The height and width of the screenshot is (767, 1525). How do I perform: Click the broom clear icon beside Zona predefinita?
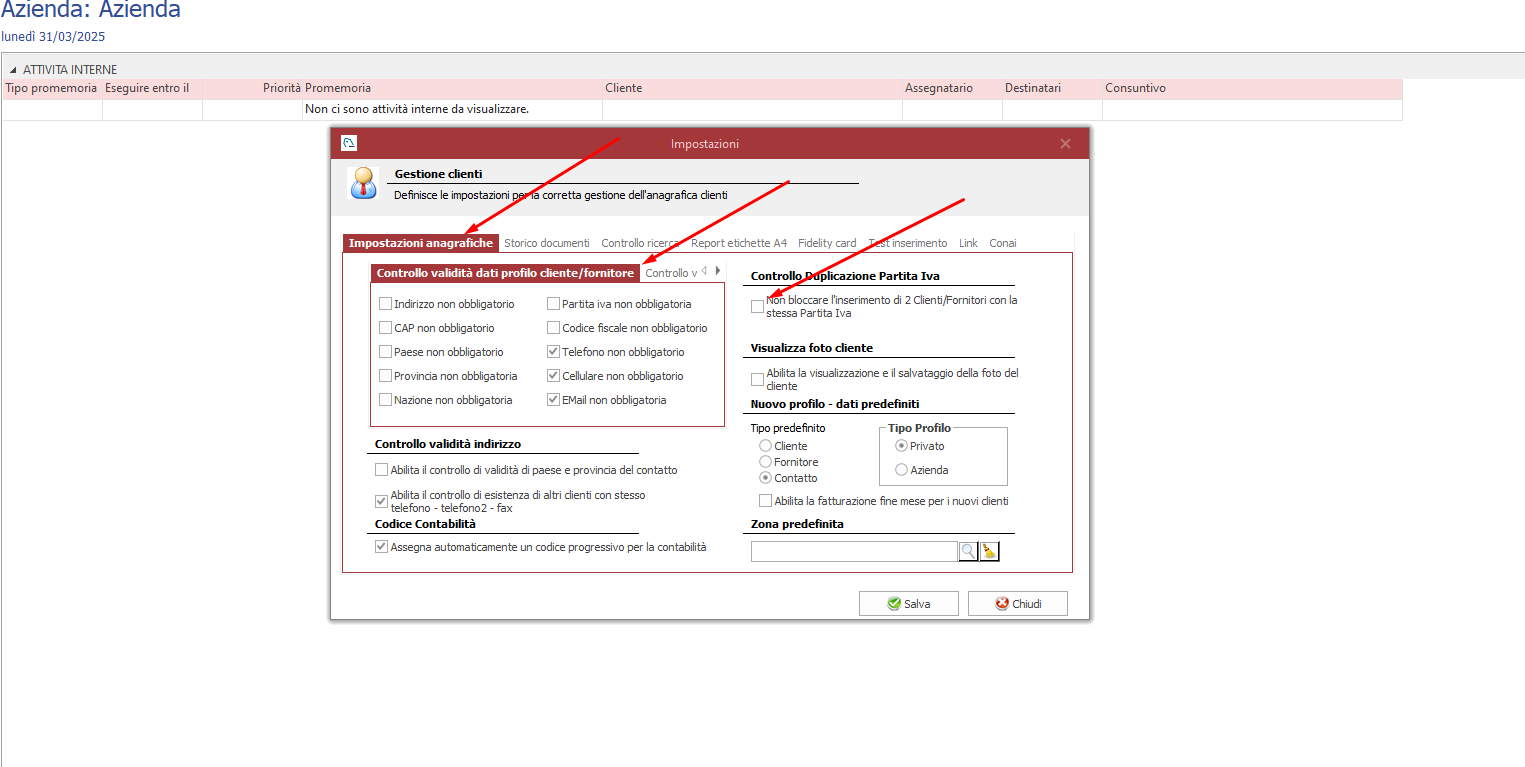click(989, 551)
